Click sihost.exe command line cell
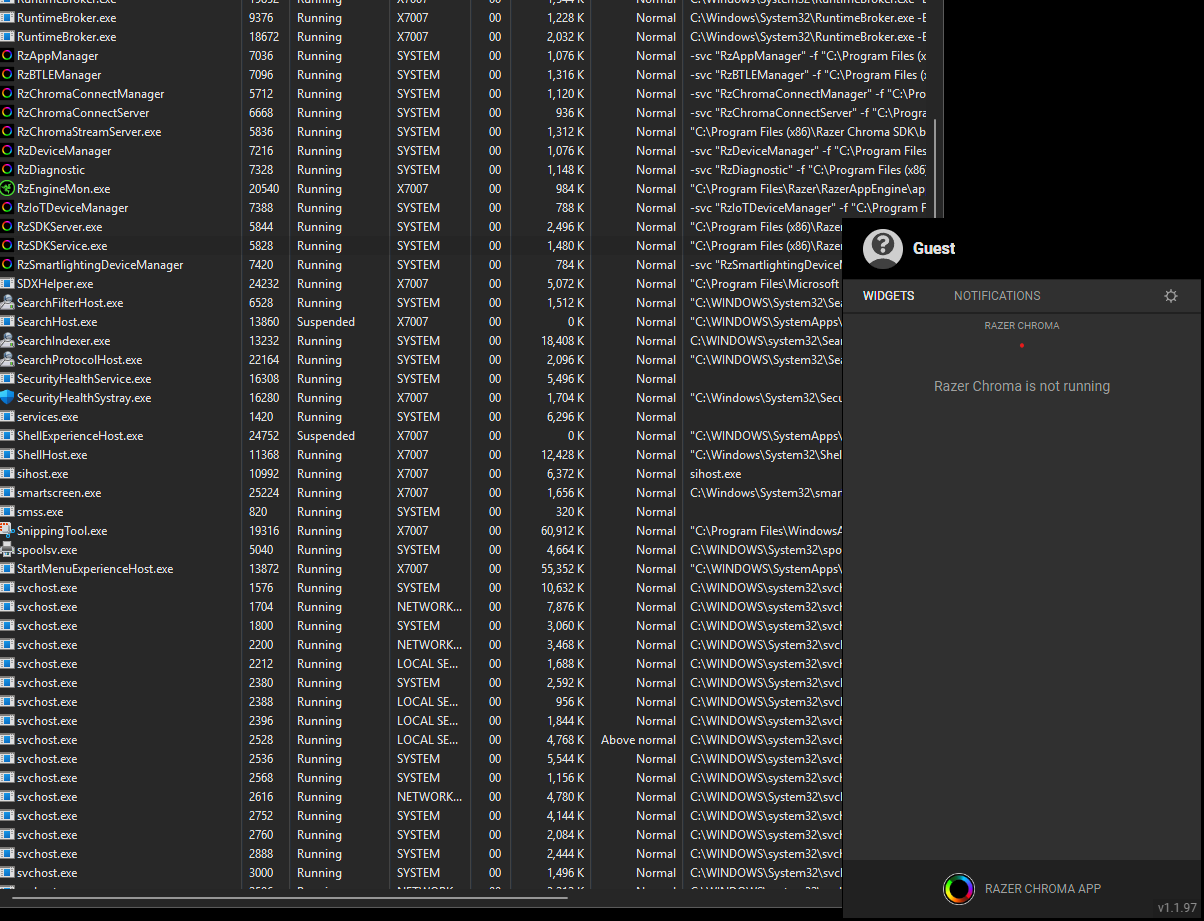Viewport: 1204px width, 921px height. pos(716,474)
